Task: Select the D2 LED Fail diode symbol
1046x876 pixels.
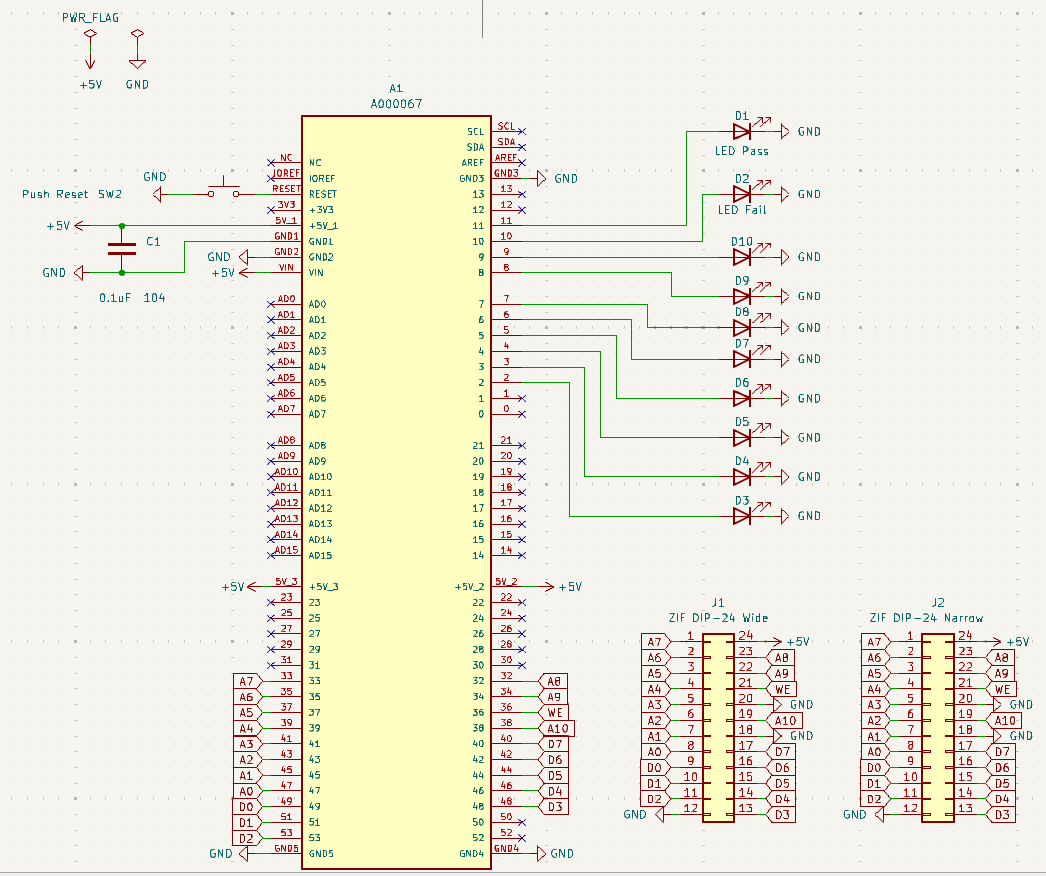Action: coord(742,194)
